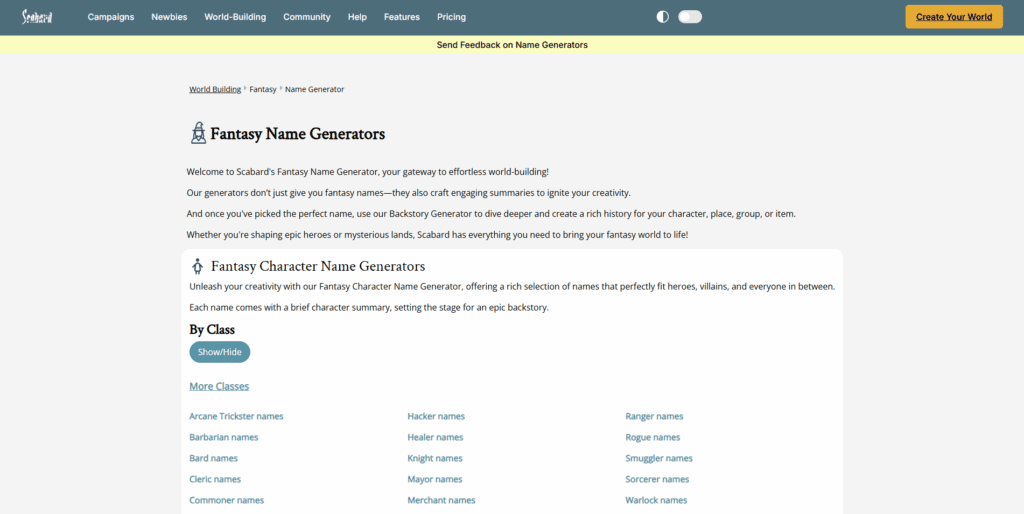Click the Scabard logo in header
This screenshot has width=1024, height=514.
click(37, 17)
